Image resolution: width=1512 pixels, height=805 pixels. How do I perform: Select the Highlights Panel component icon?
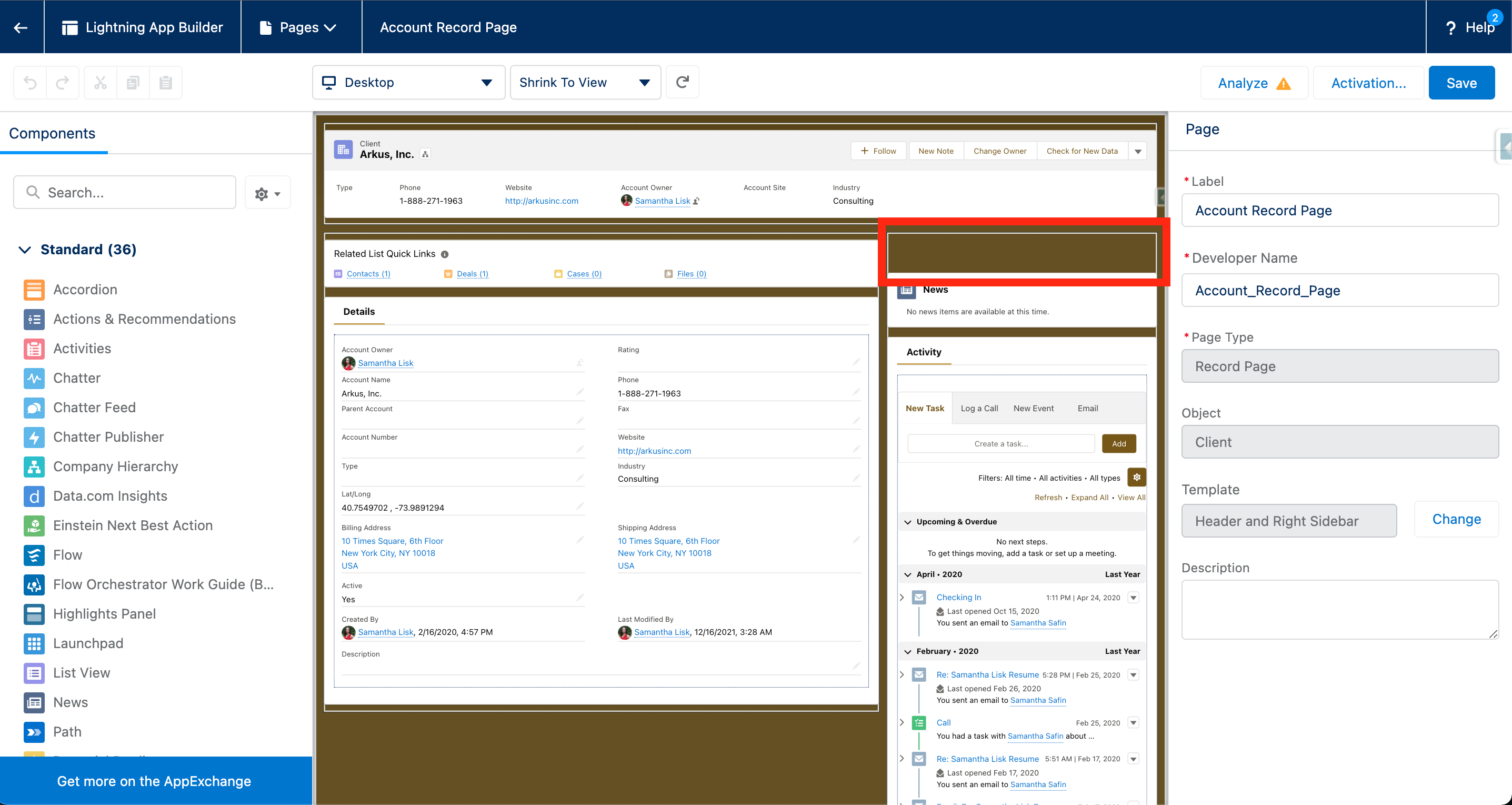pyautogui.click(x=34, y=614)
